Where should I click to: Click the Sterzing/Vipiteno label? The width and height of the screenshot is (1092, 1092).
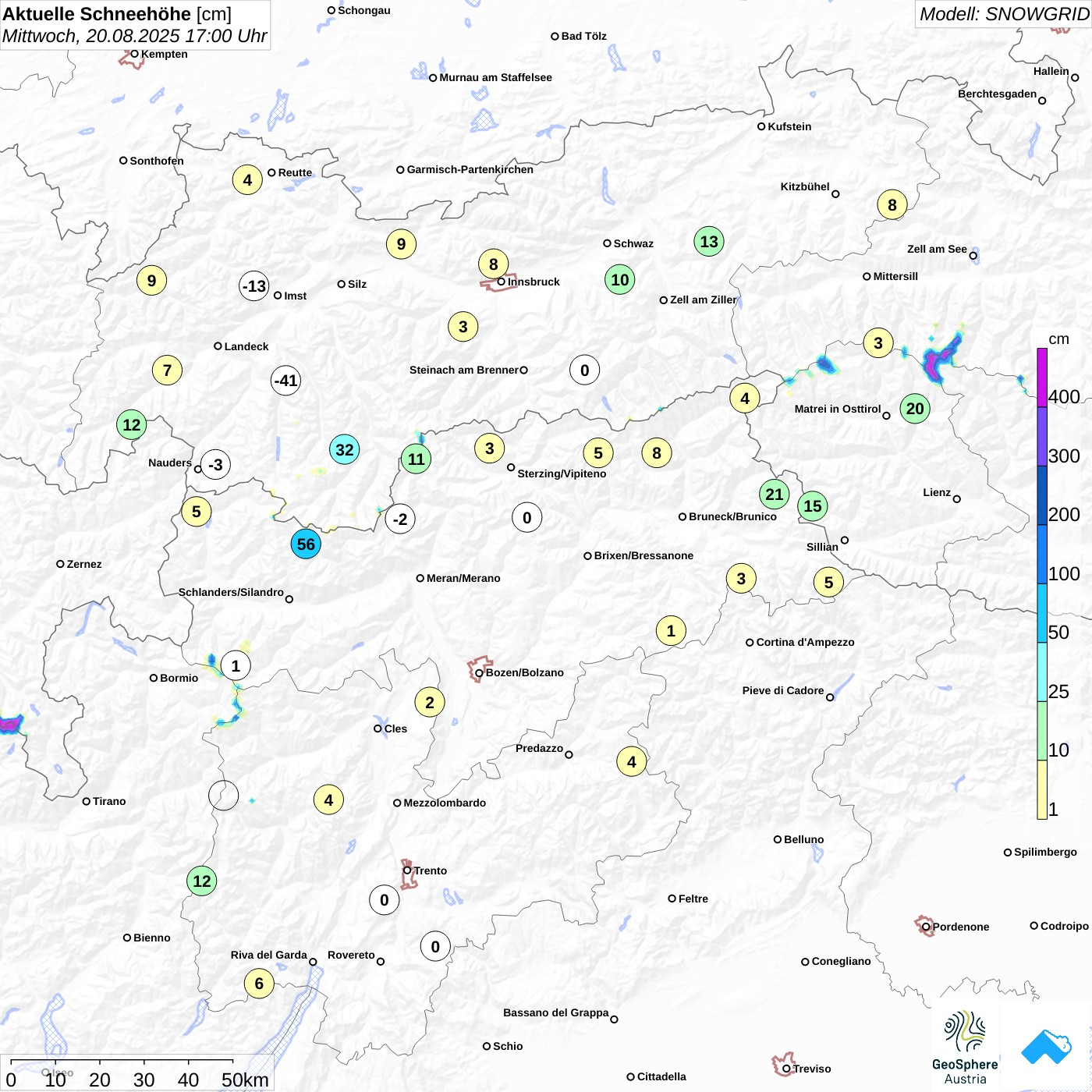coord(562,473)
